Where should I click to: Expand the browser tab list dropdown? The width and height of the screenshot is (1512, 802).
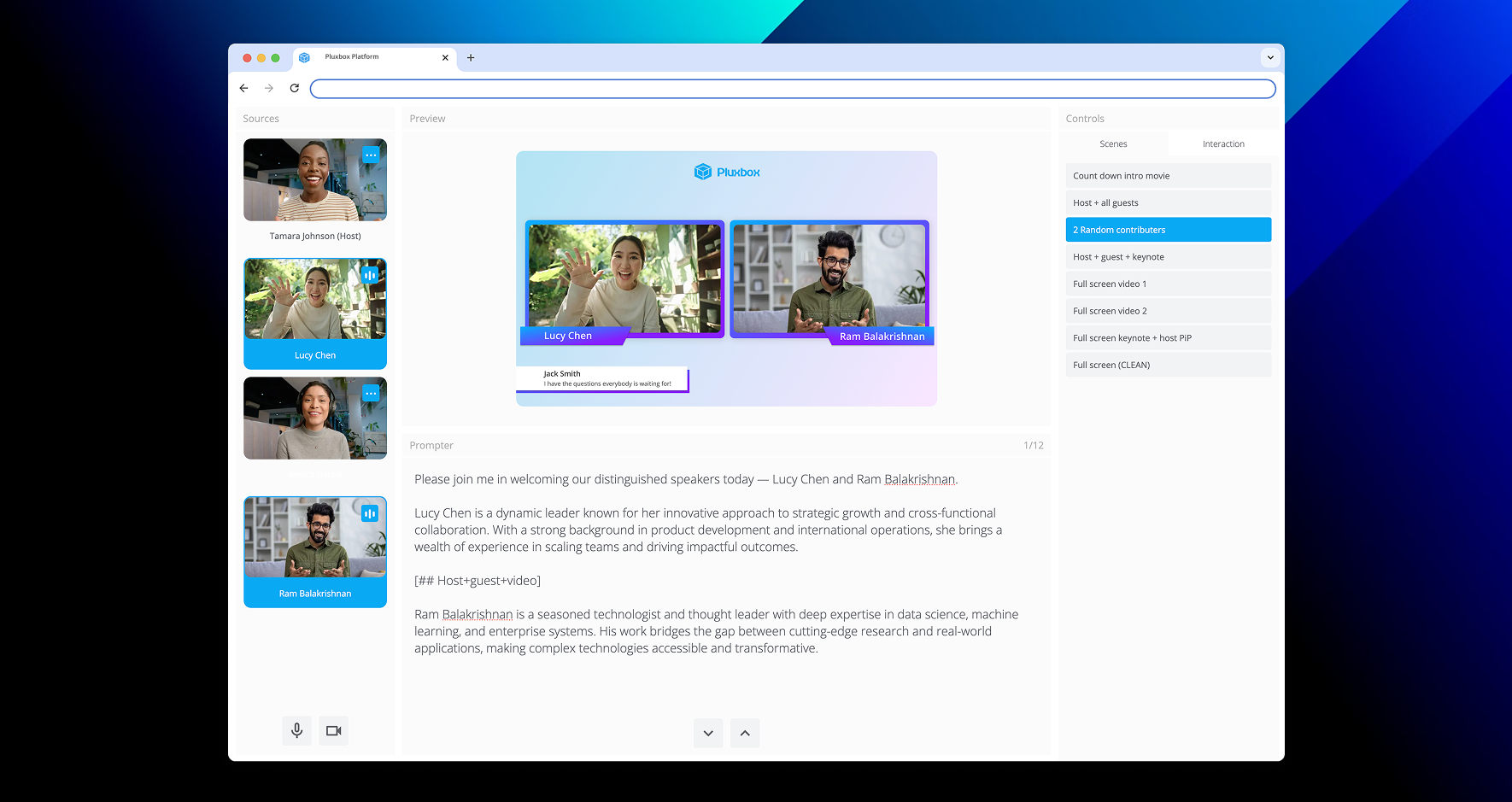(x=1270, y=58)
